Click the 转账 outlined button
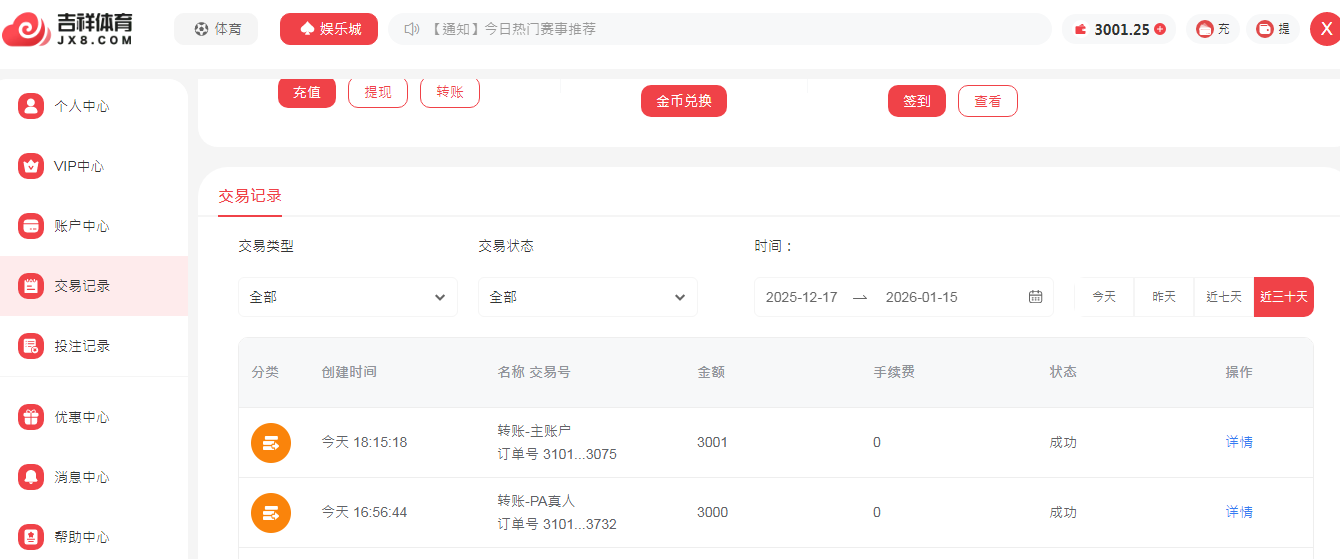Viewport: 1340px width, 559px height. [450, 92]
